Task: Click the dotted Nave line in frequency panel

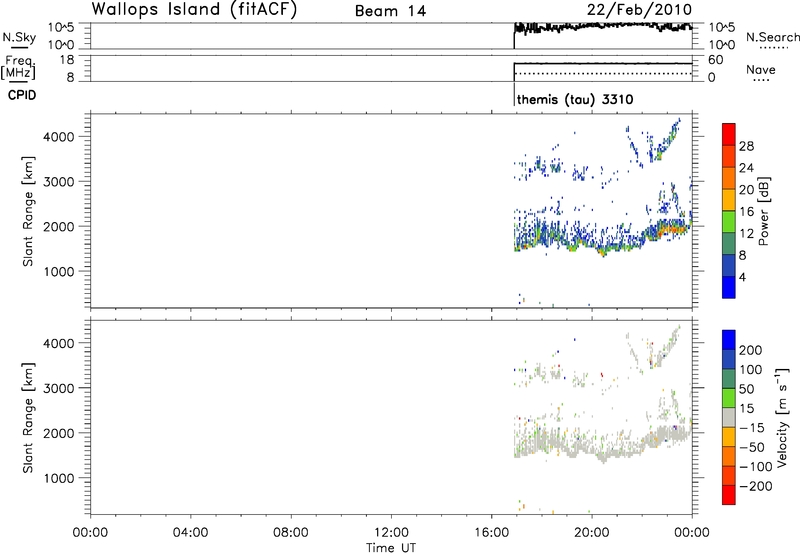Action: click(603, 74)
